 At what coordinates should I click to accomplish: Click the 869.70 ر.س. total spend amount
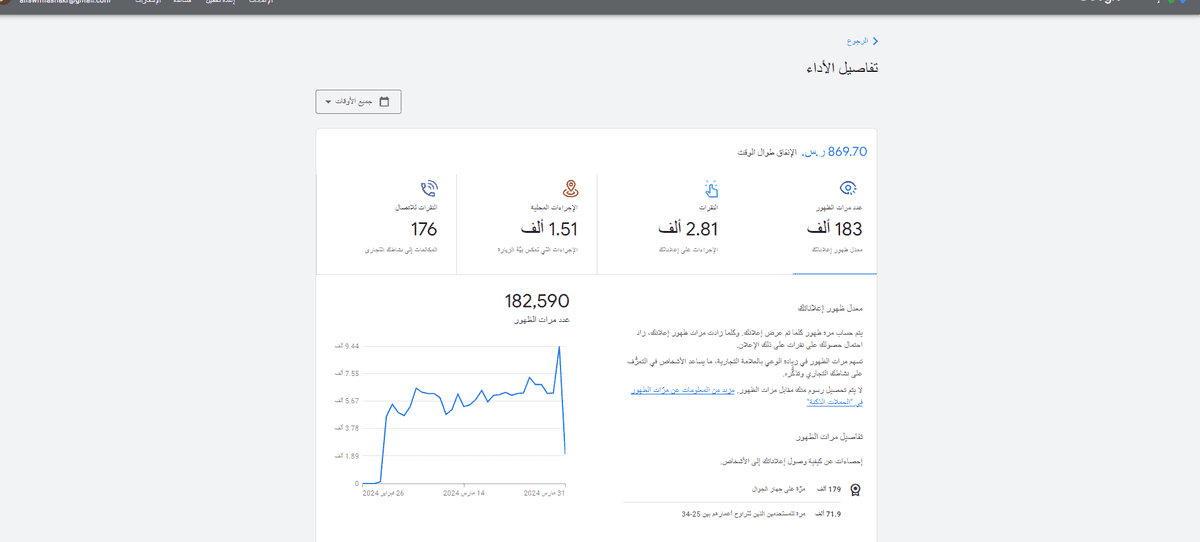point(834,152)
